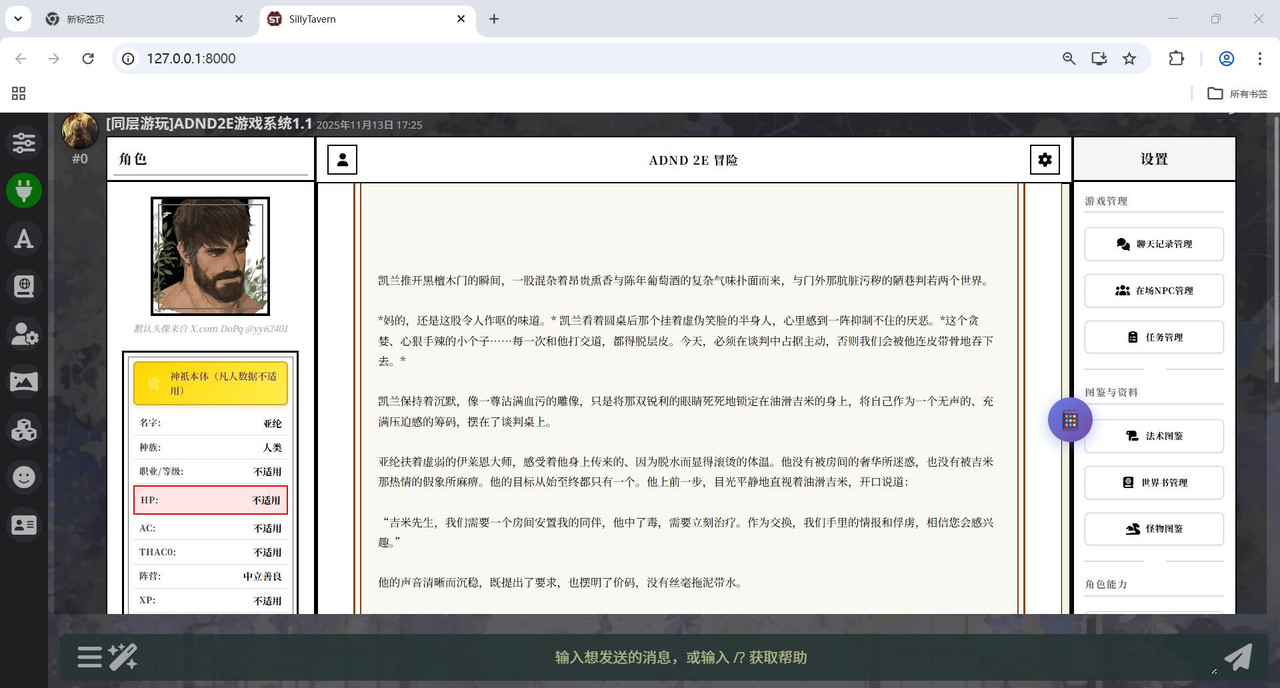Select the AC 不适用 row
Image resolution: width=1280 pixels, height=688 pixels.
point(210,528)
